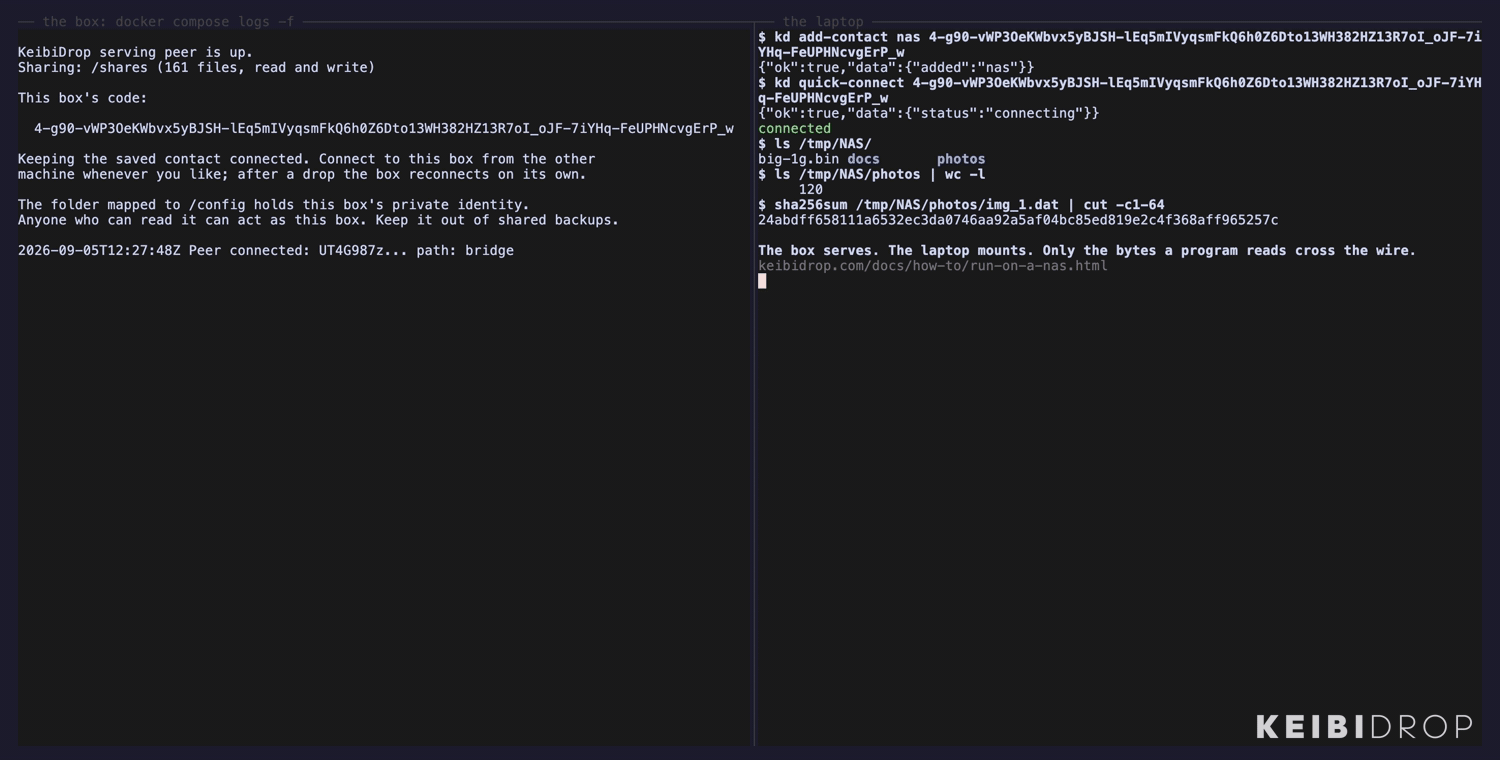The image size is (1500, 760).
Task: Click the 'Peer connected: UT4G987z' log line
Action: pos(266,251)
